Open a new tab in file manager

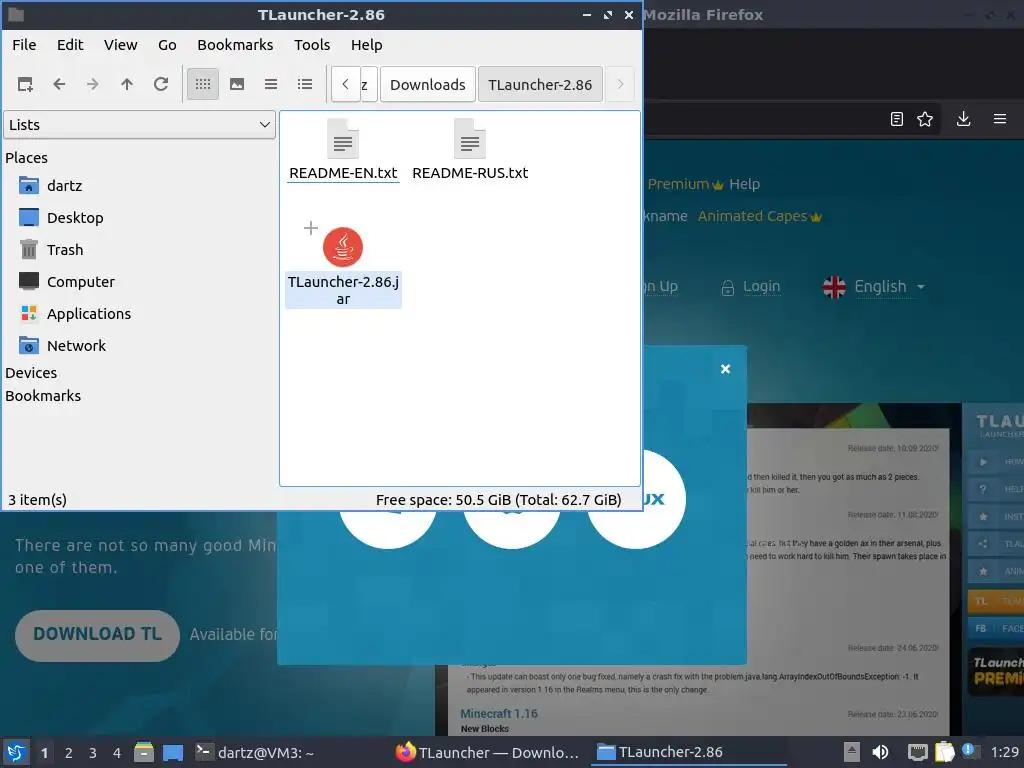[x=25, y=84]
